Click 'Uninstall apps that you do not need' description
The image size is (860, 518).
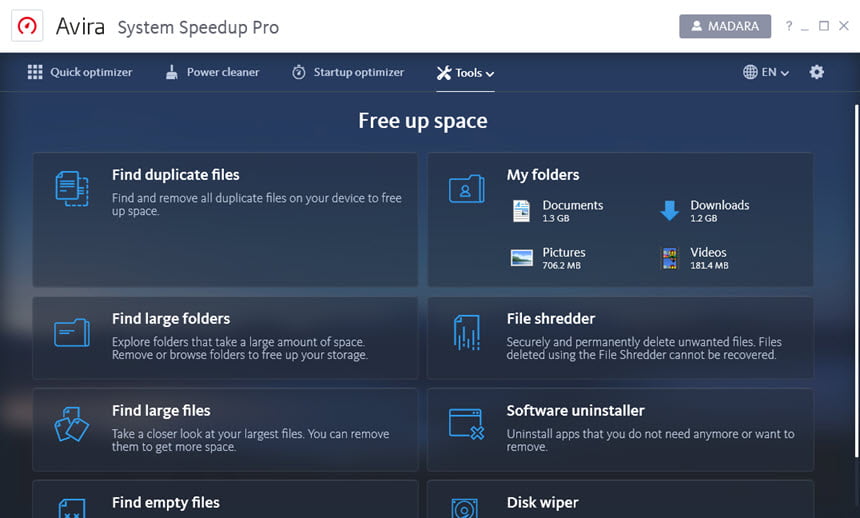(x=650, y=440)
